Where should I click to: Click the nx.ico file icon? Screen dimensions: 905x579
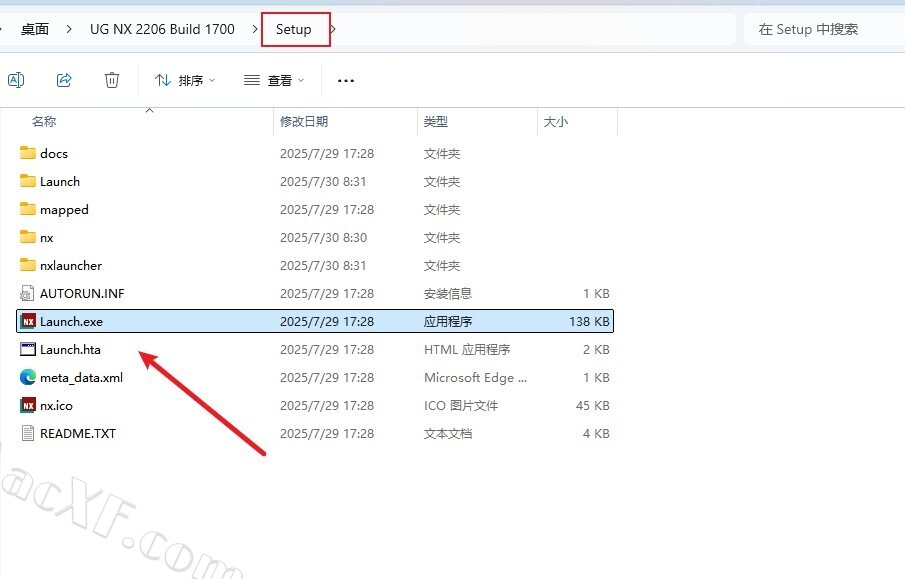(x=28, y=405)
